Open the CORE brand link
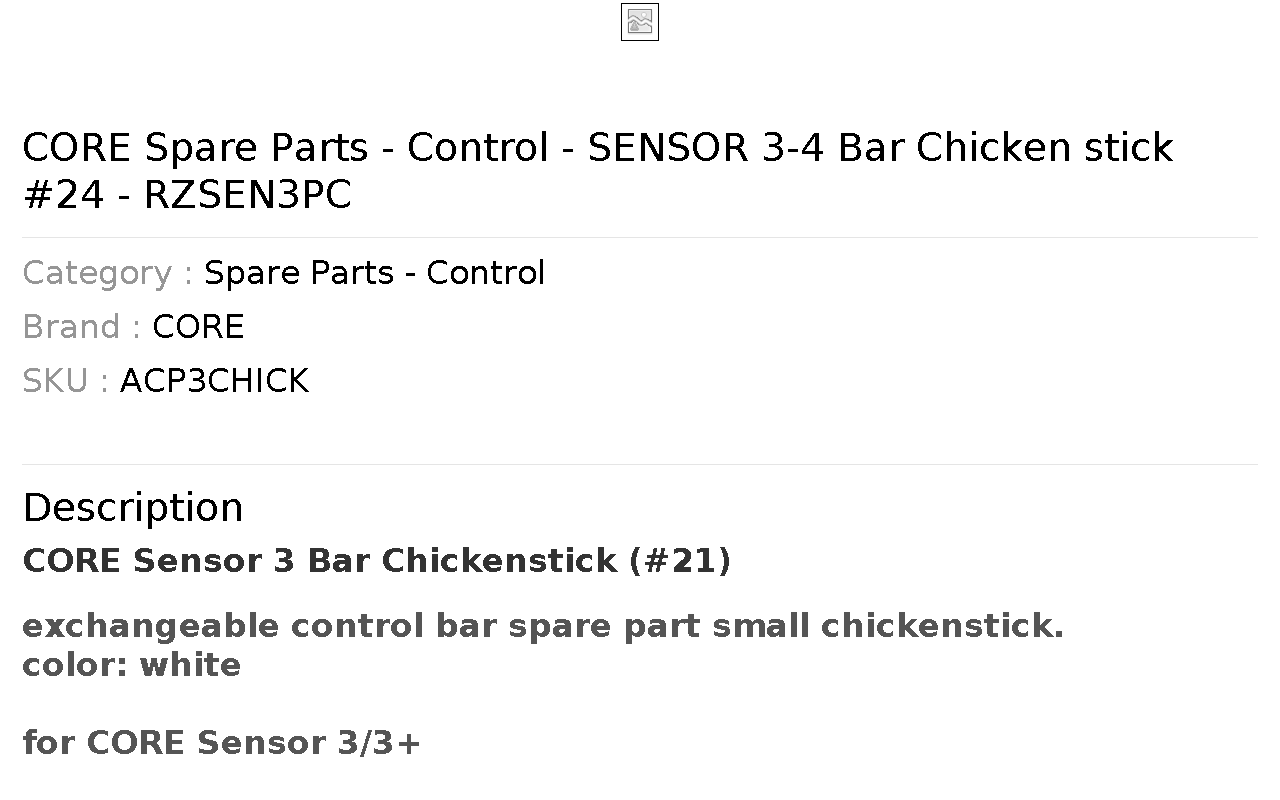1280x800 pixels. (198, 327)
